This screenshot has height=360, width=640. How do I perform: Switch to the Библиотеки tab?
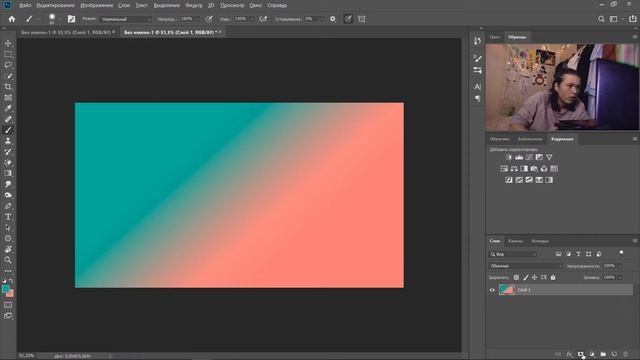point(530,139)
